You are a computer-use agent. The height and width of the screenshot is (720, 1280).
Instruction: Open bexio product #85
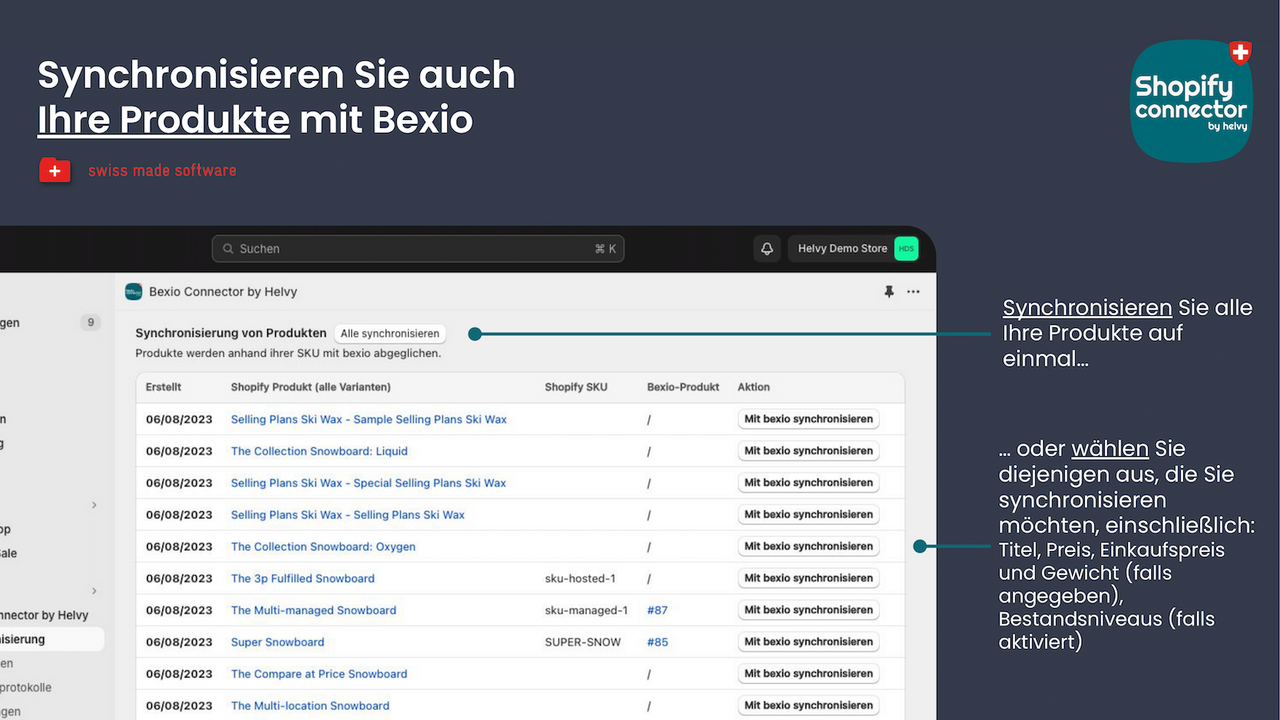pos(657,642)
